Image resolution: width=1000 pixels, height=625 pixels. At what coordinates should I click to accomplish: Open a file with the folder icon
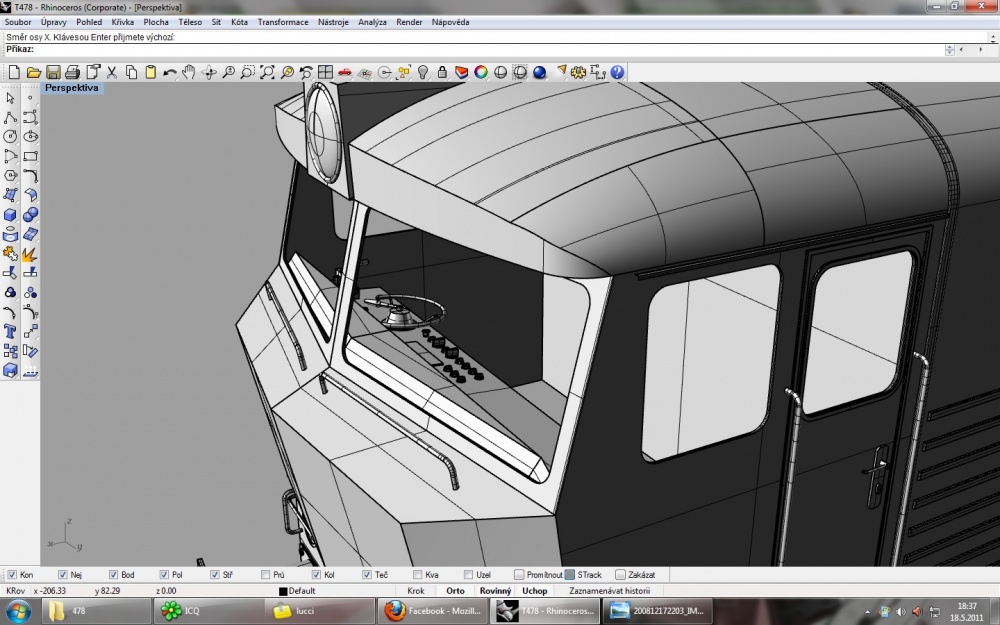point(34,72)
